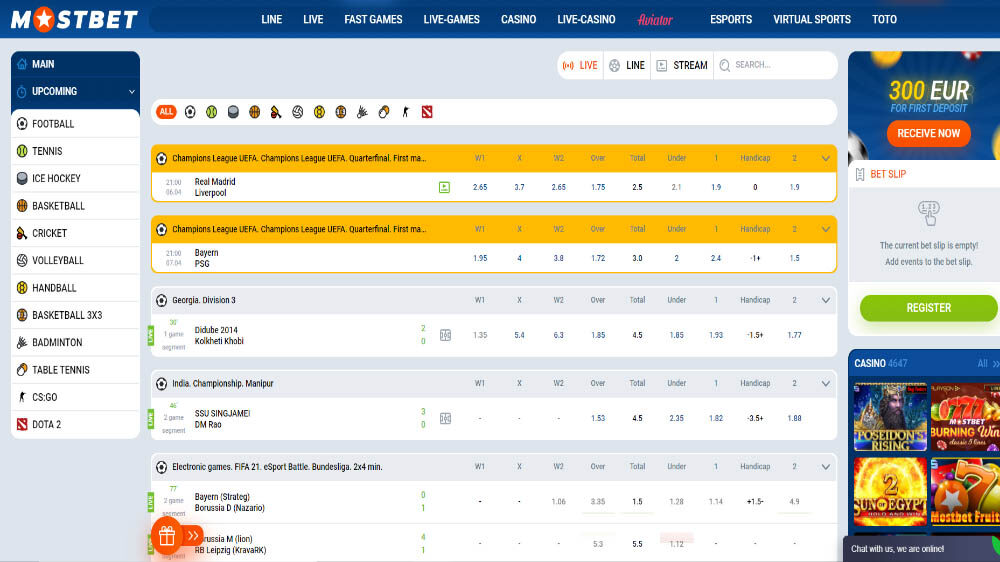Open Sun of Egypt casino thumbnail
This screenshot has height=562, width=1000.
tap(890, 492)
